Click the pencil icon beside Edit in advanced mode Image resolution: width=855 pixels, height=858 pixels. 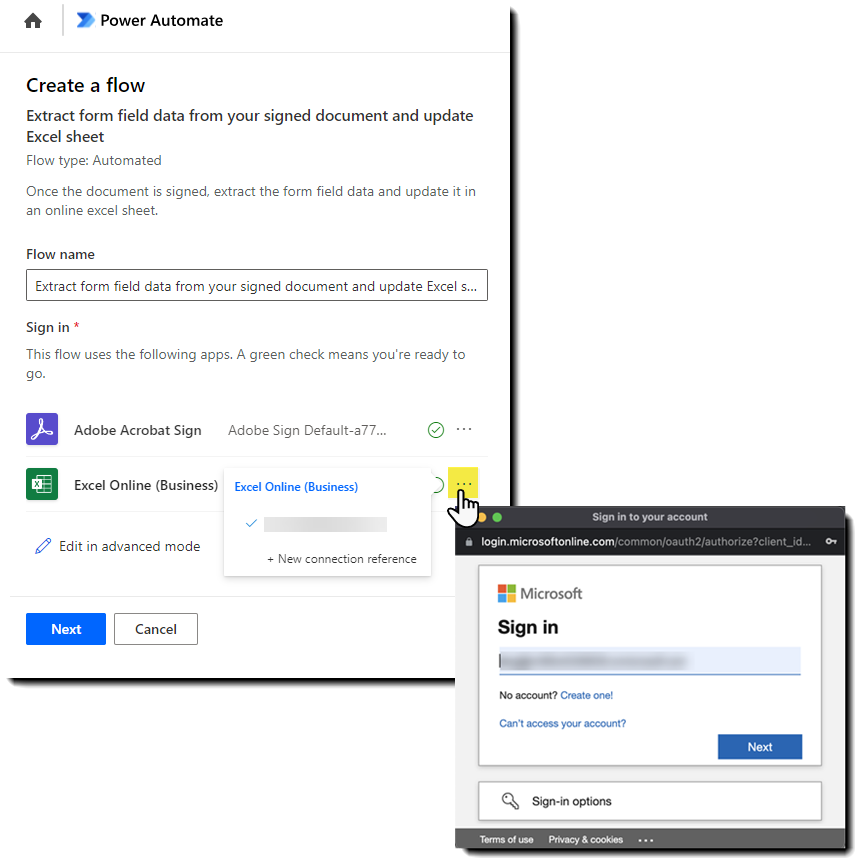pos(41,546)
